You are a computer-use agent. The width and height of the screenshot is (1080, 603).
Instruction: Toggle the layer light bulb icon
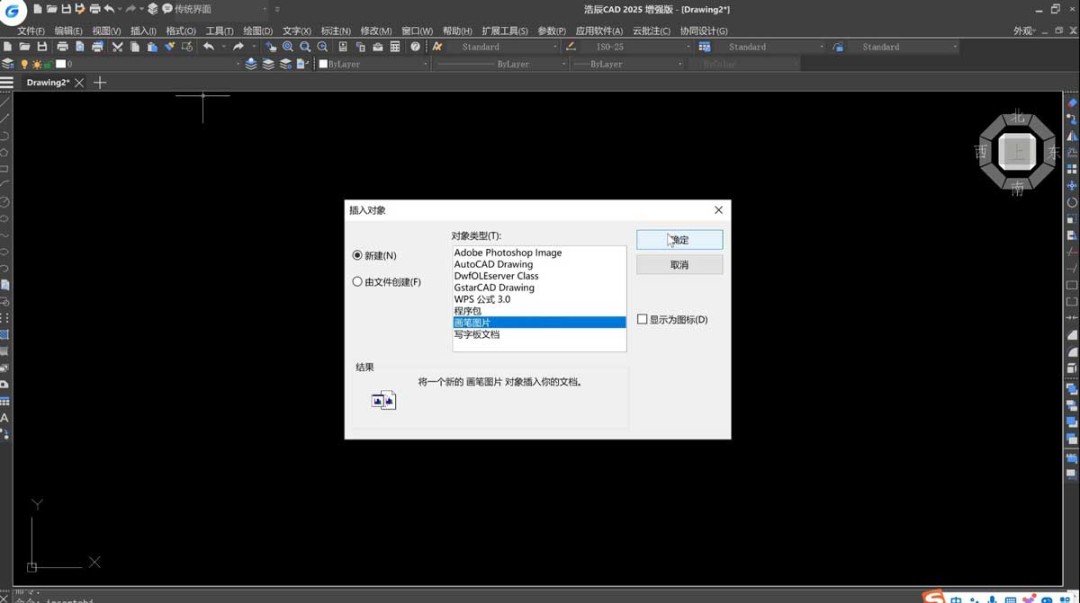pyautogui.click(x=23, y=63)
